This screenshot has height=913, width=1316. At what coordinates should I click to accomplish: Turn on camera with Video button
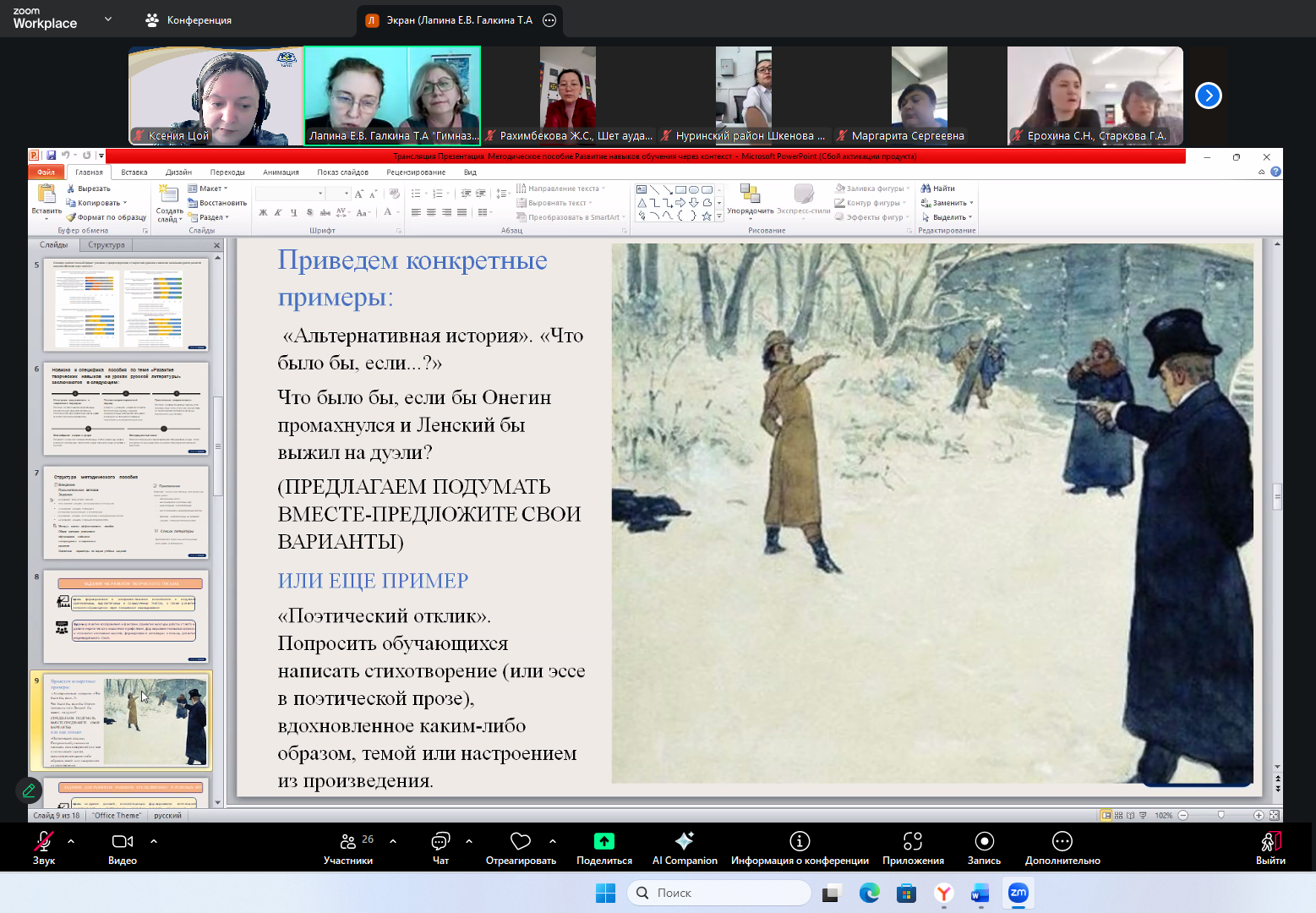(x=123, y=841)
